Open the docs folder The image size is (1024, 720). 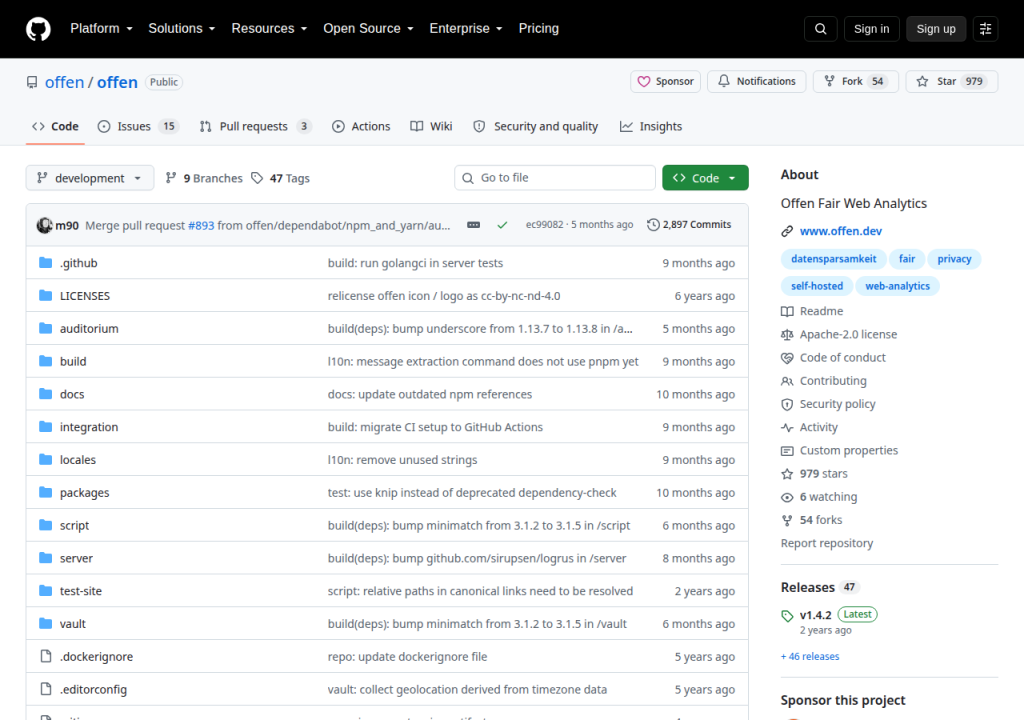pyautogui.click(x=72, y=394)
